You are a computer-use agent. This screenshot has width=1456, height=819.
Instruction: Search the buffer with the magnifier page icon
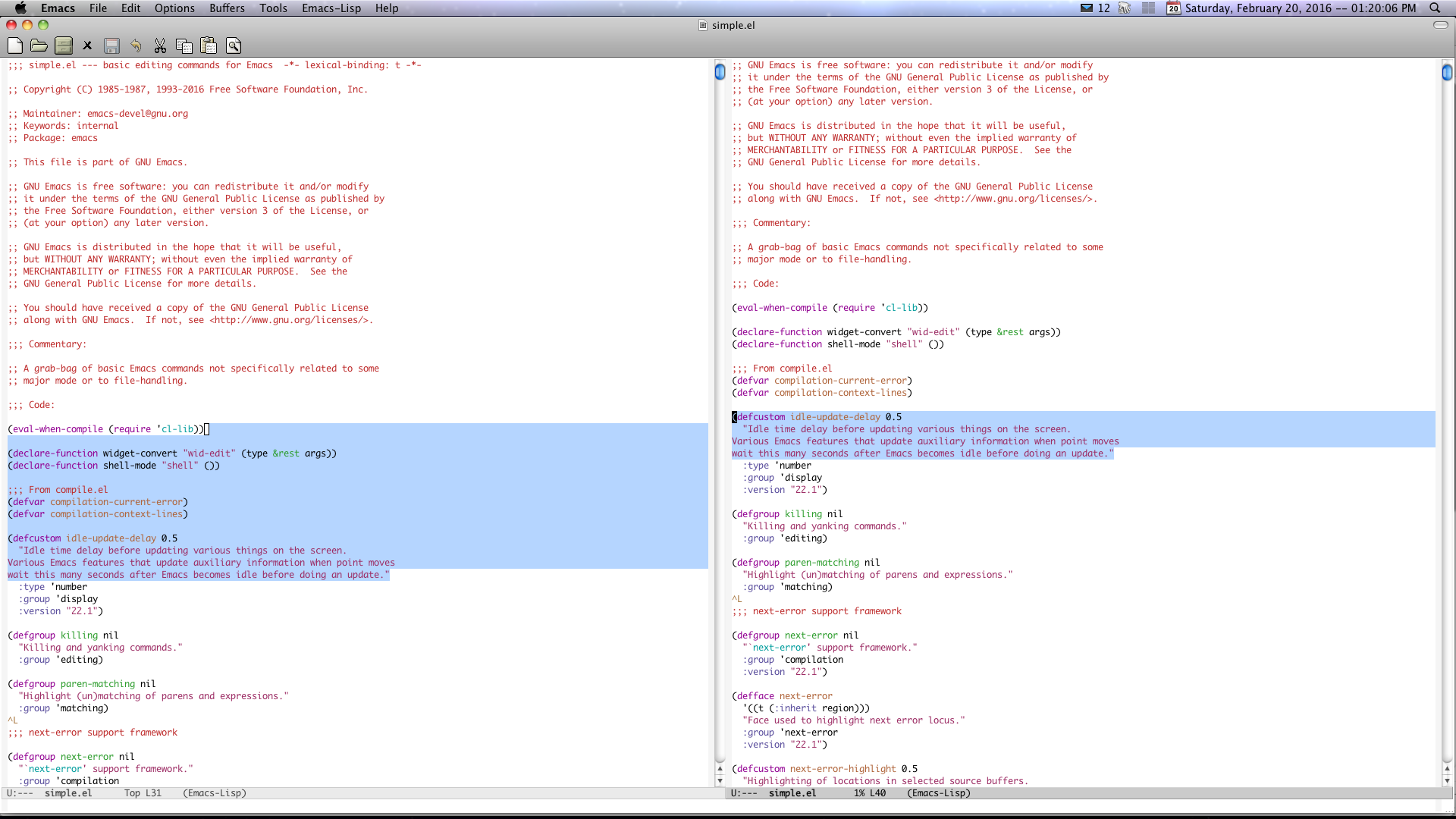234,45
